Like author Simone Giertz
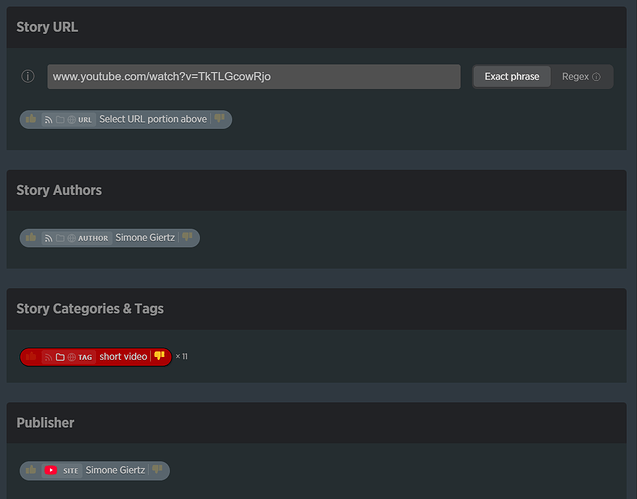The height and width of the screenshot is (499, 637). (31, 238)
